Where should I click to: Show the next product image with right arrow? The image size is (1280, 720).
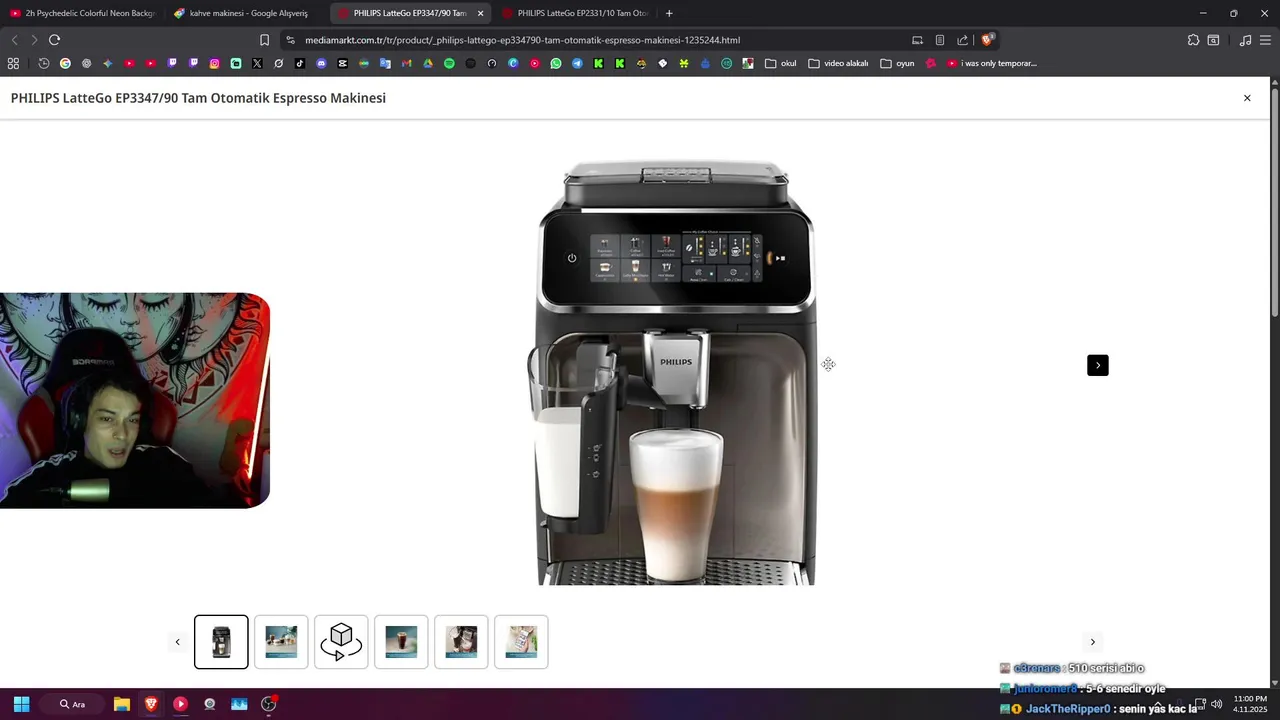click(1098, 365)
